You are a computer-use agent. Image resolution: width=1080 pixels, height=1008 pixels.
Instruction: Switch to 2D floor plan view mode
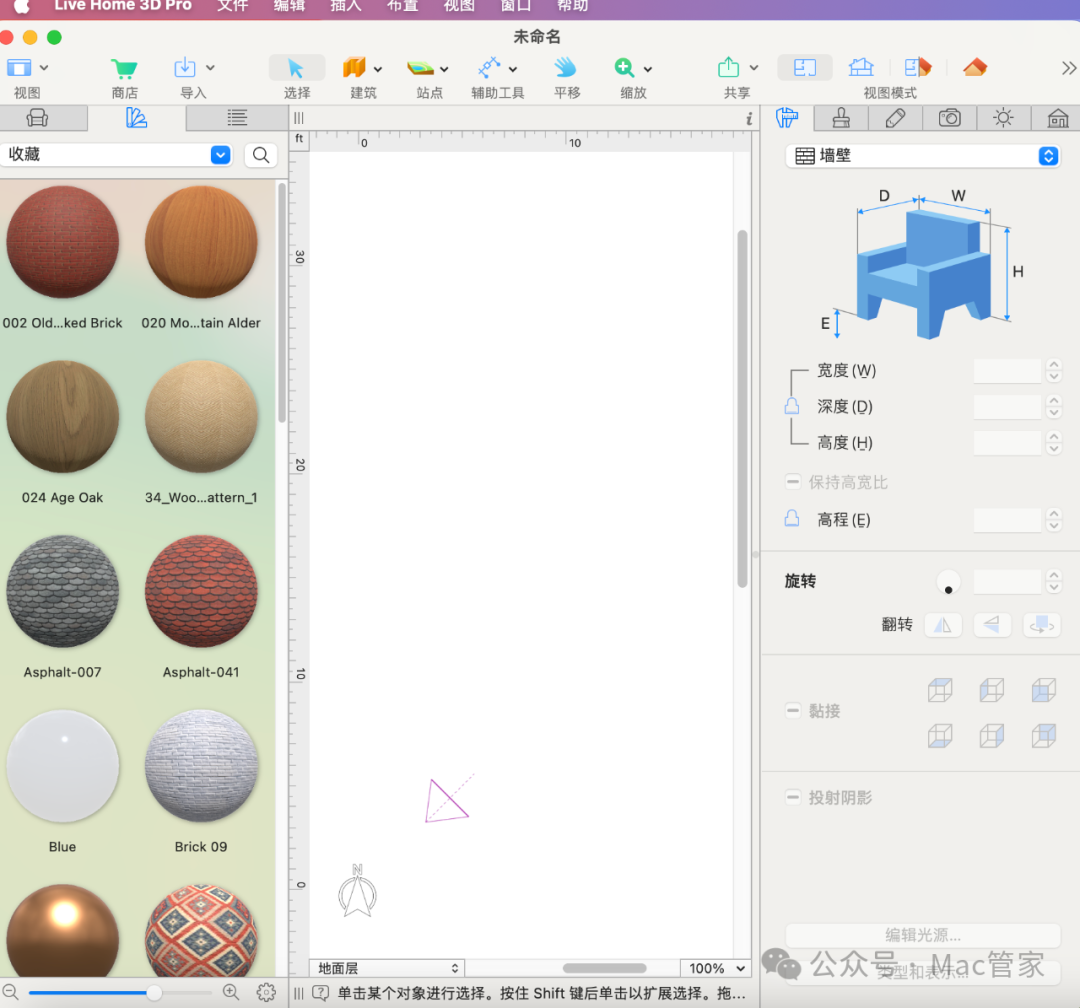804,68
